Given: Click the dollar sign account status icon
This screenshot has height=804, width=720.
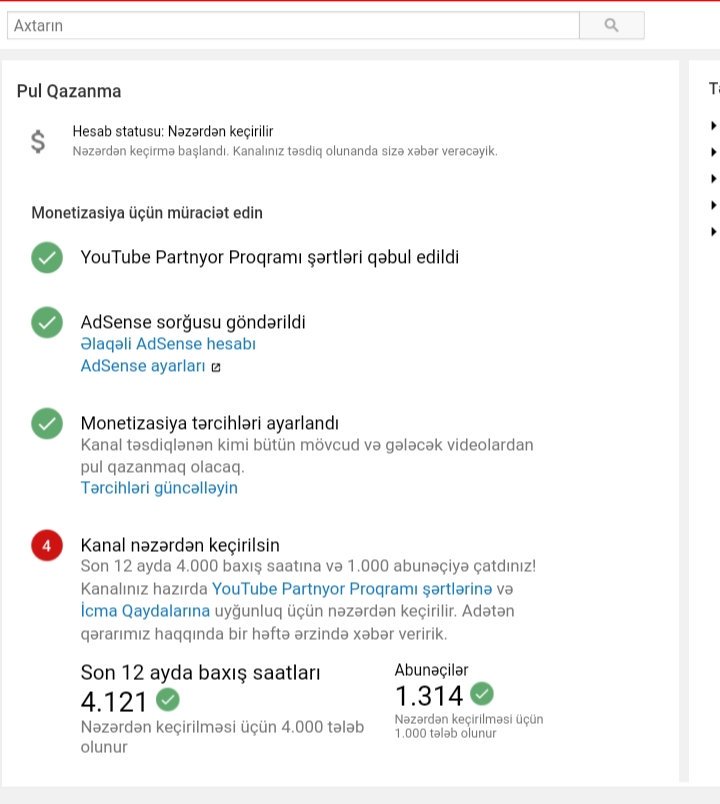Looking at the screenshot, I should coord(38,141).
